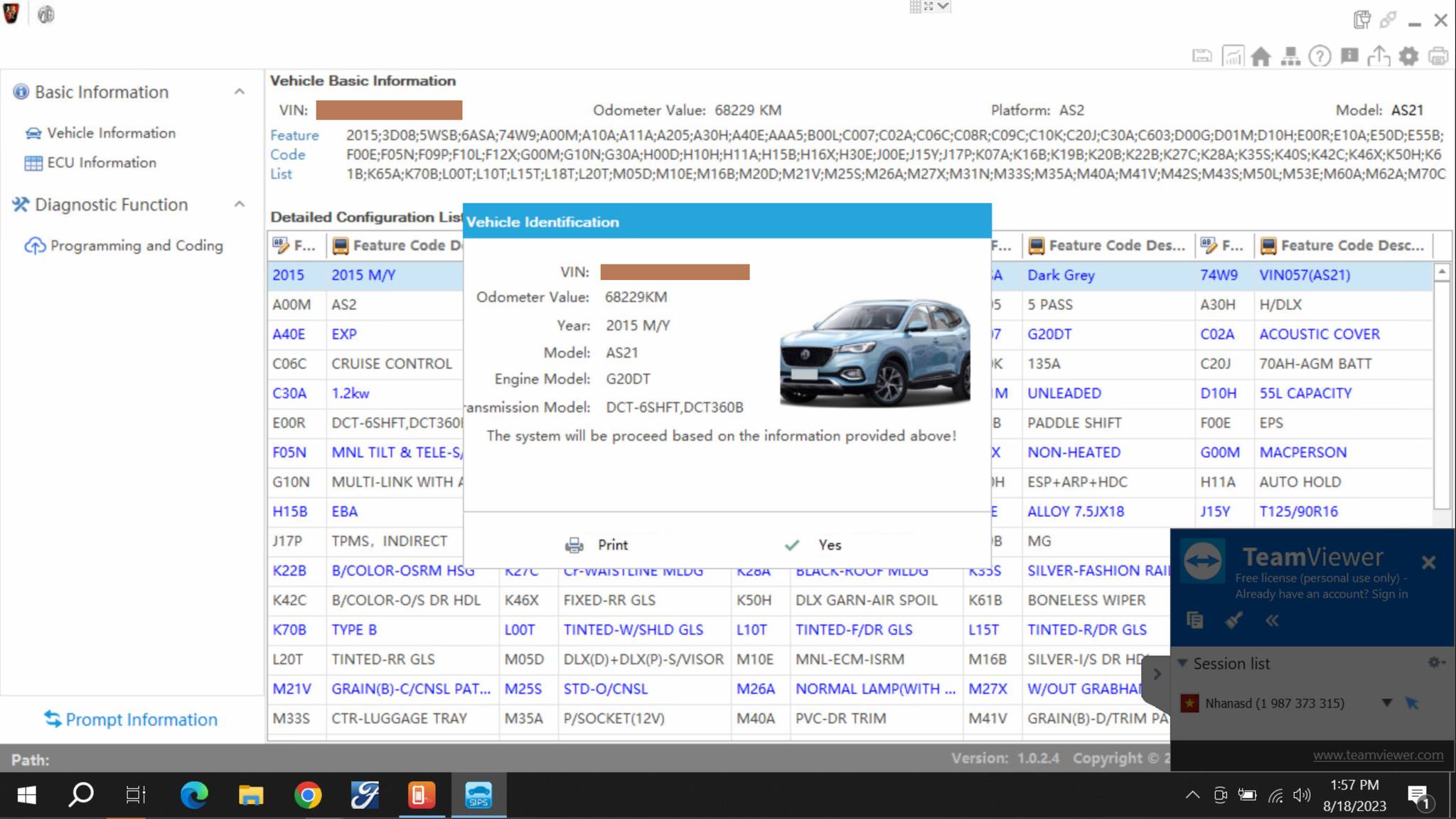Click the TeamViewer side panel arrow tab
Viewport: 1456px width, 819px height.
[x=1157, y=674]
